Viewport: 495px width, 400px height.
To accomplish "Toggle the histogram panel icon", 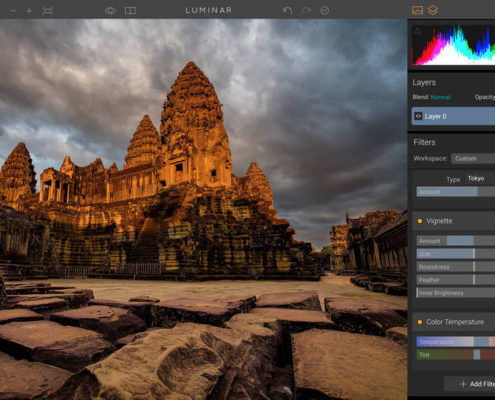I will click(x=417, y=10).
